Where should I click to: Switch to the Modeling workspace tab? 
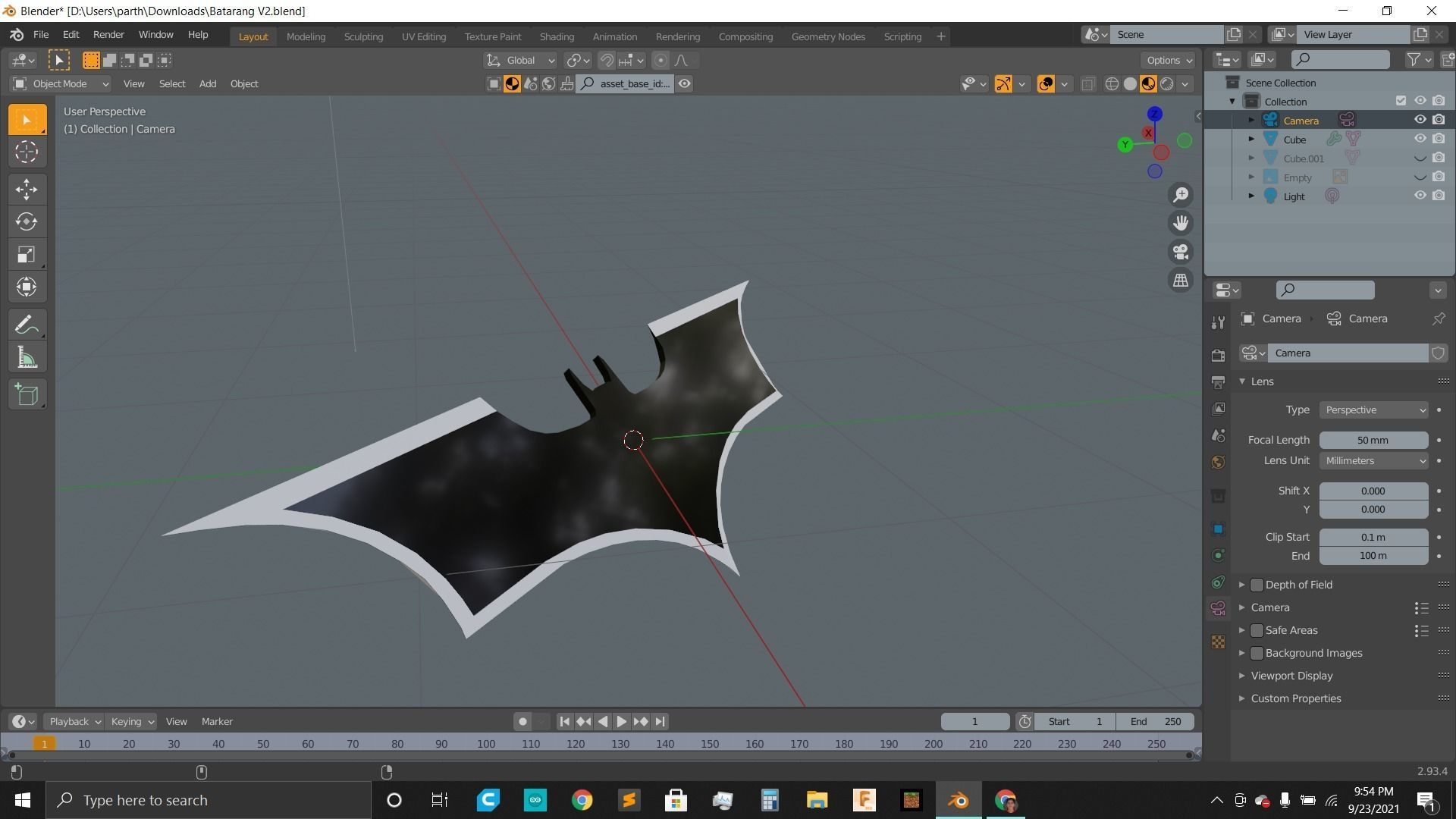point(306,36)
